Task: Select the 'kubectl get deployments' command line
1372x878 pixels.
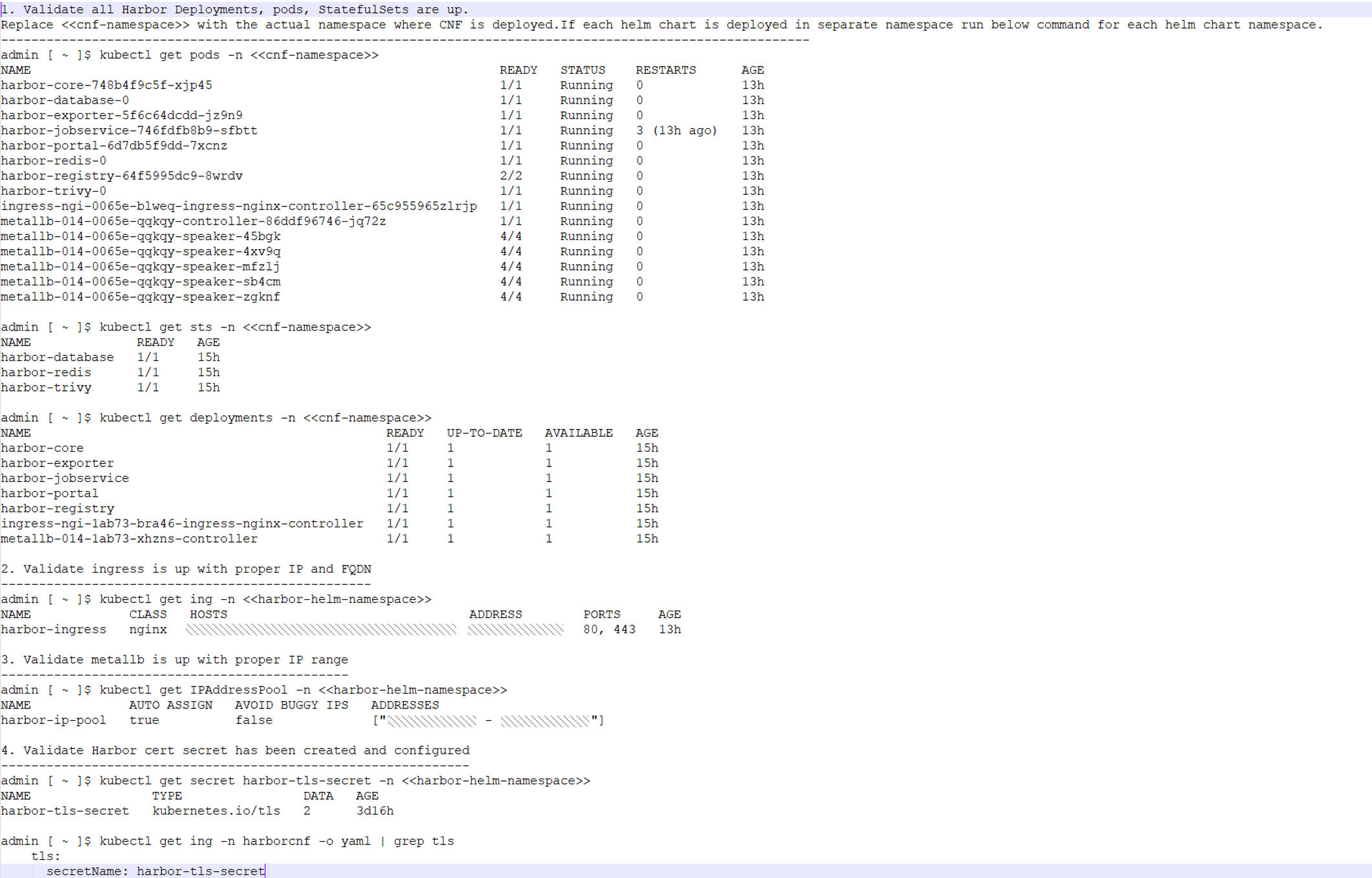Action: (x=265, y=418)
